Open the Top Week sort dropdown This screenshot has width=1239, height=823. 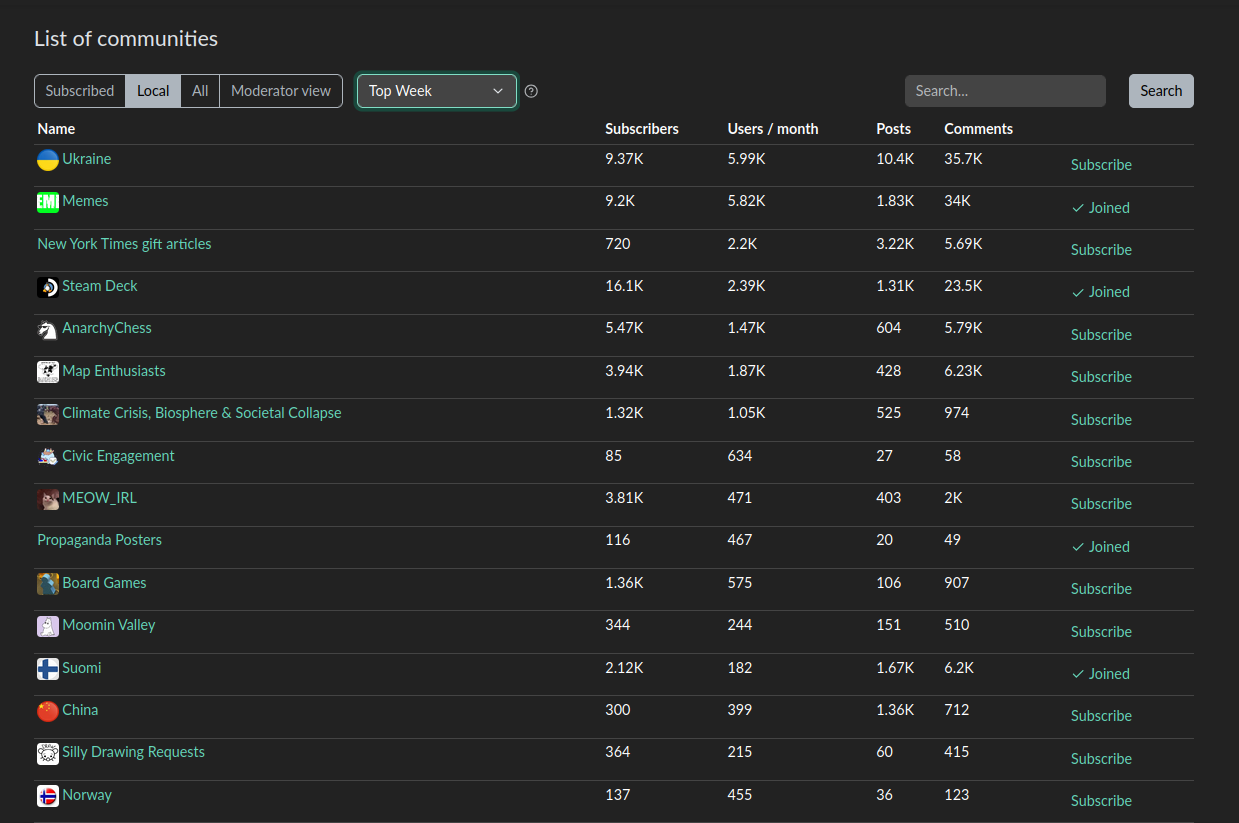pyautogui.click(x=437, y=91)
